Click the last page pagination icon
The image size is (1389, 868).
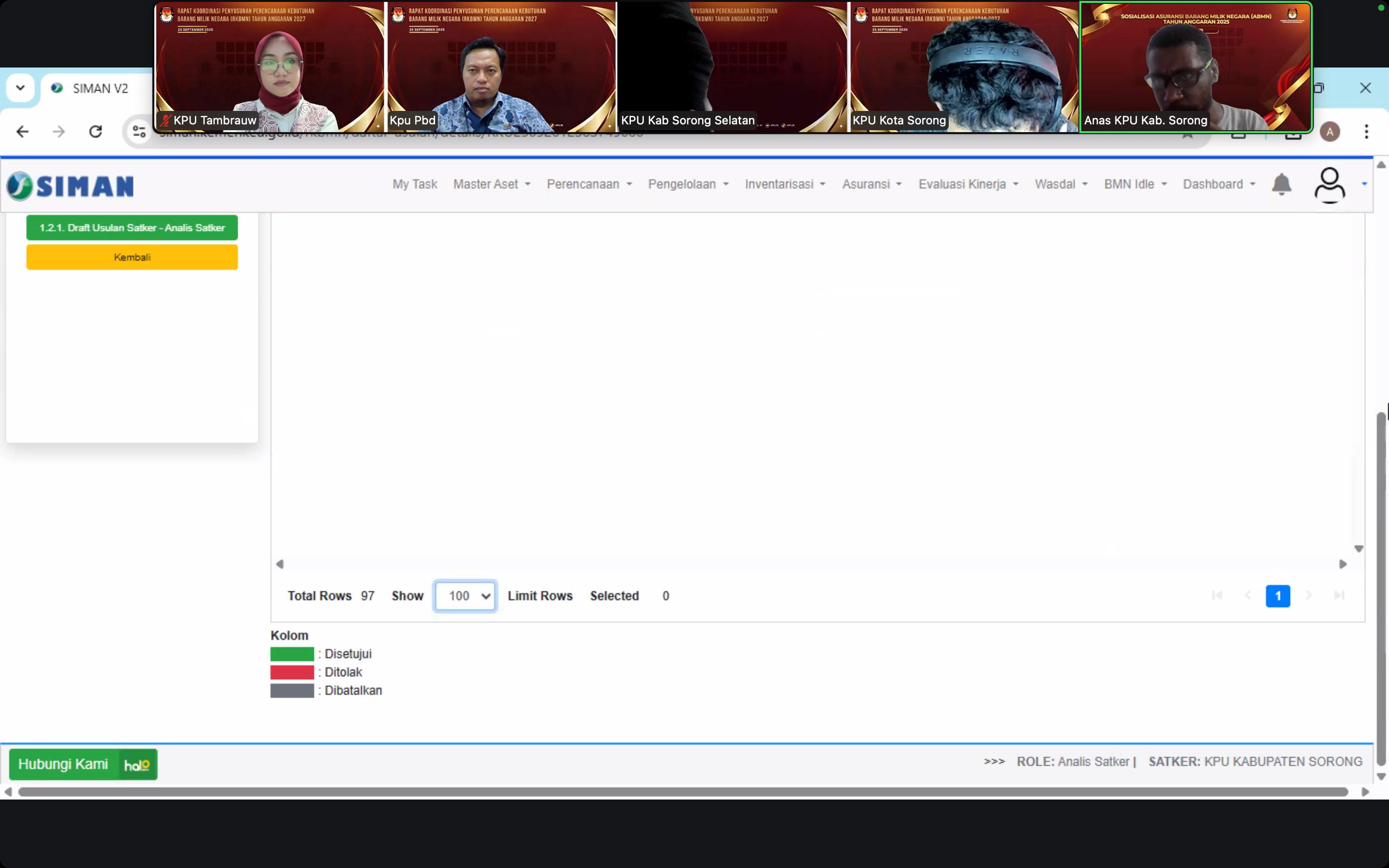pyautogui.click(x=1338, y=596)
